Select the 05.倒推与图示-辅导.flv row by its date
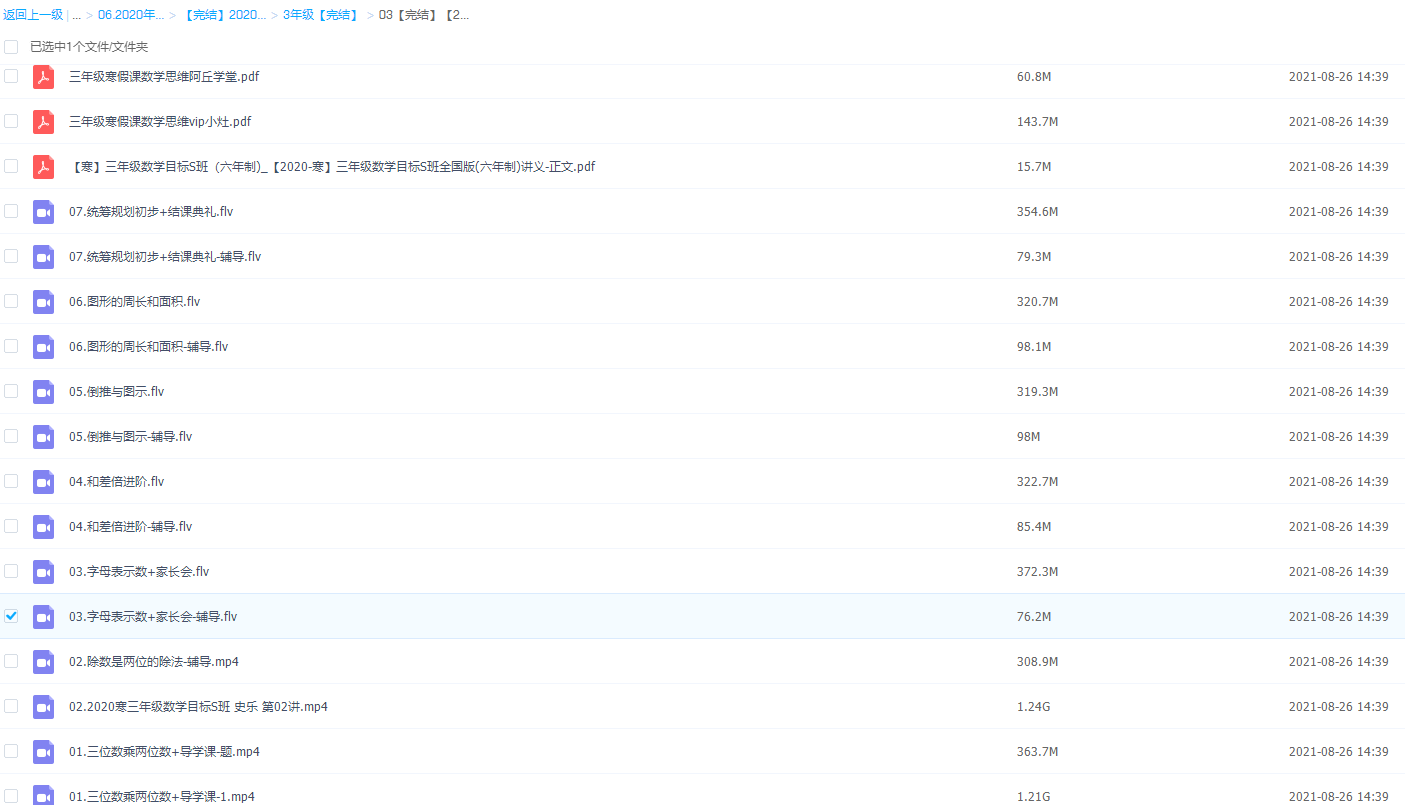 (1338, 437)
